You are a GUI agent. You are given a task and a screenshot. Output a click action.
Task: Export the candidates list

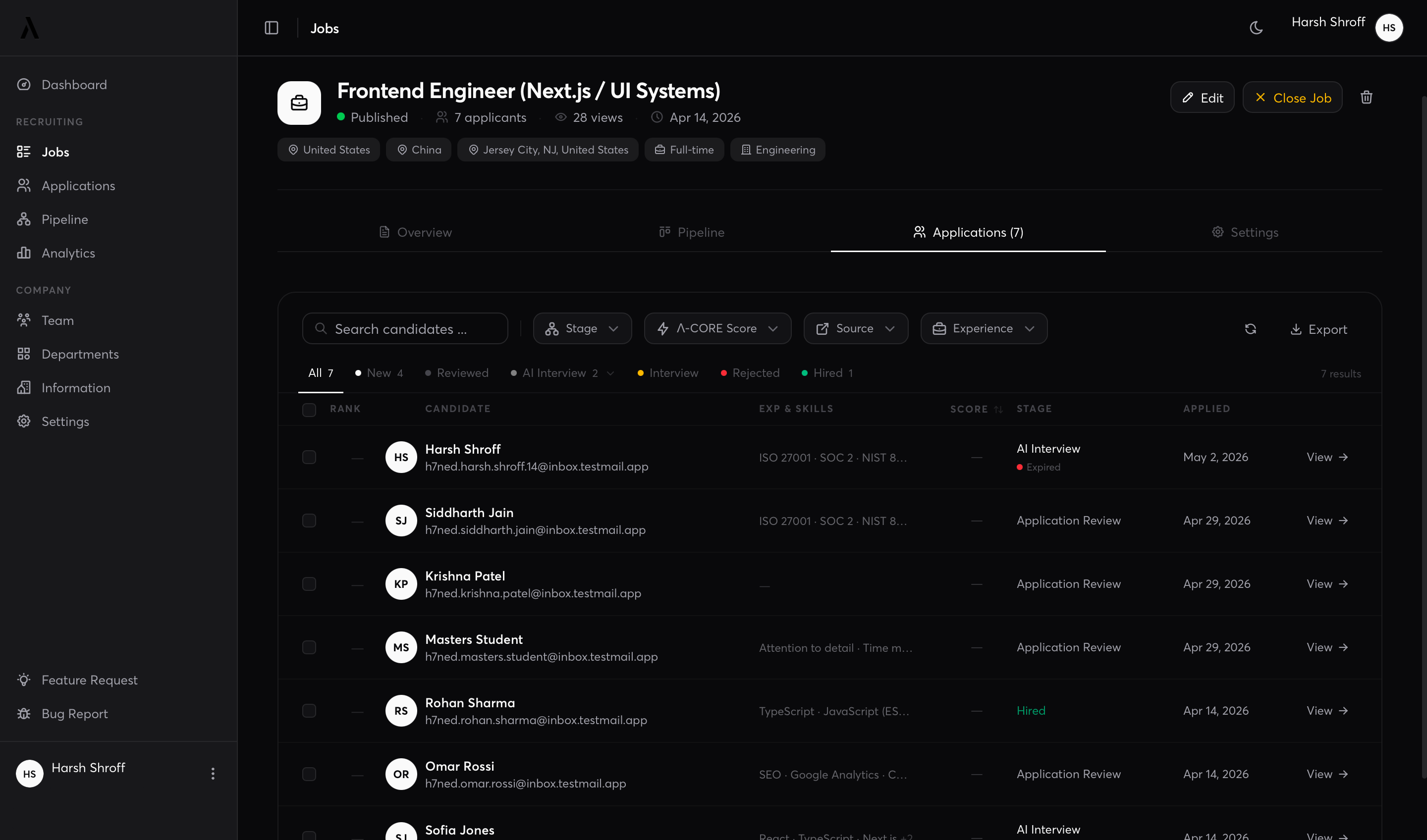(x=1319, y=329)
